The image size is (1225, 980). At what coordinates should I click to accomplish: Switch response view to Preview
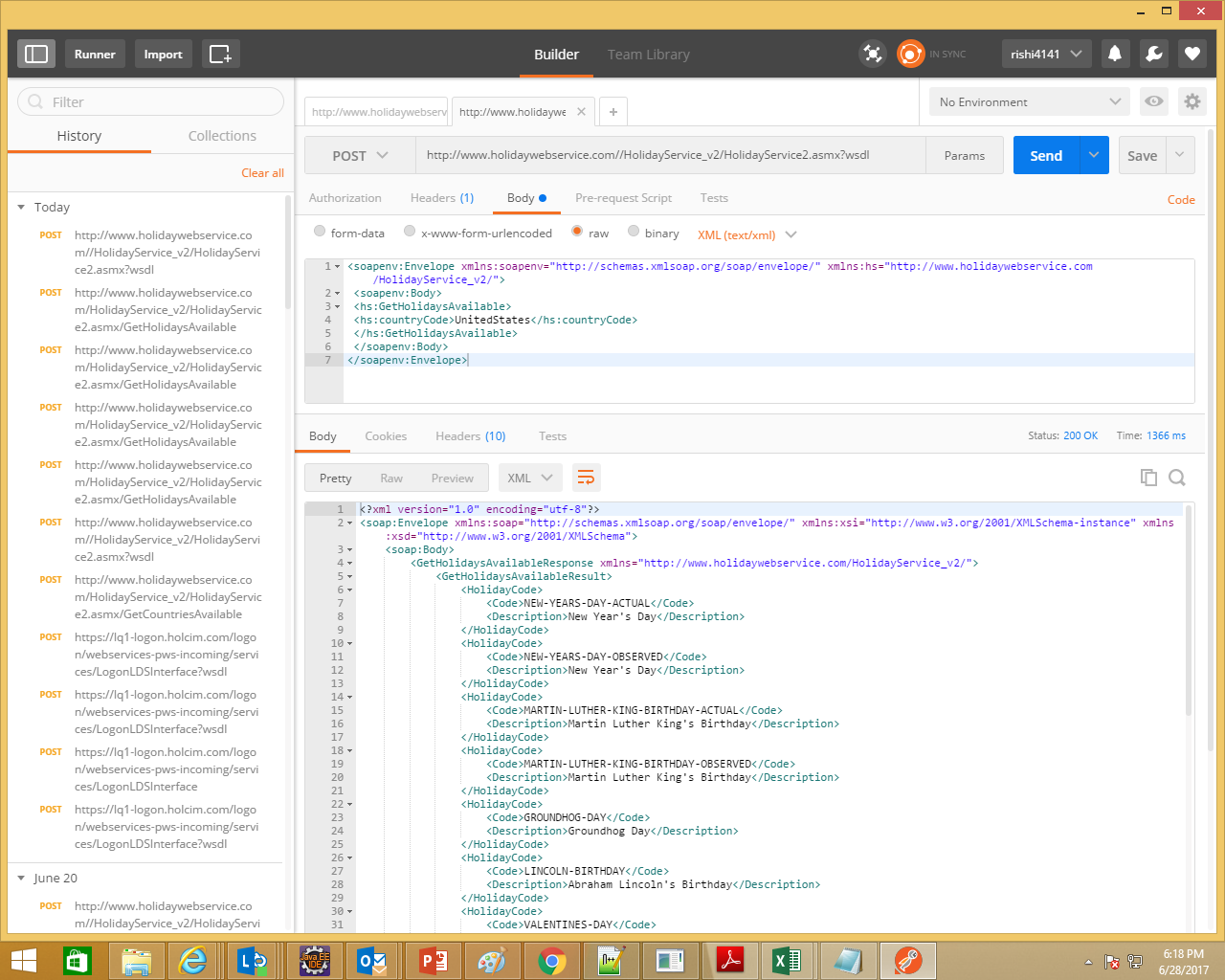(x=452, y=478)
